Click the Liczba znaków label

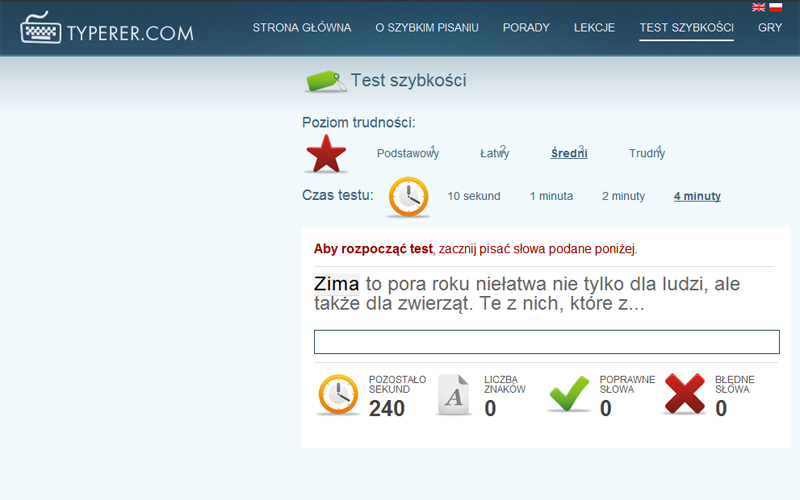(x=504, y=384)
